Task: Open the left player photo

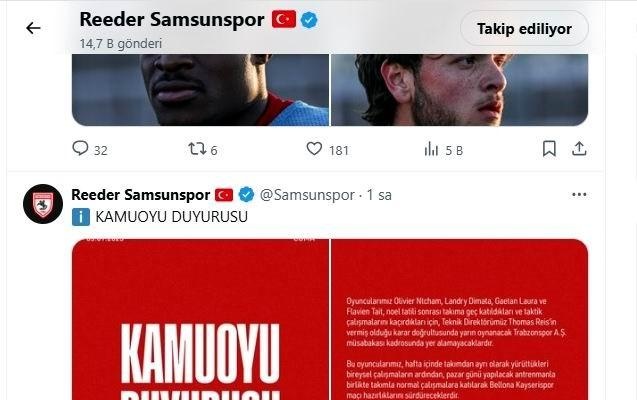Action: click(200, 90)
